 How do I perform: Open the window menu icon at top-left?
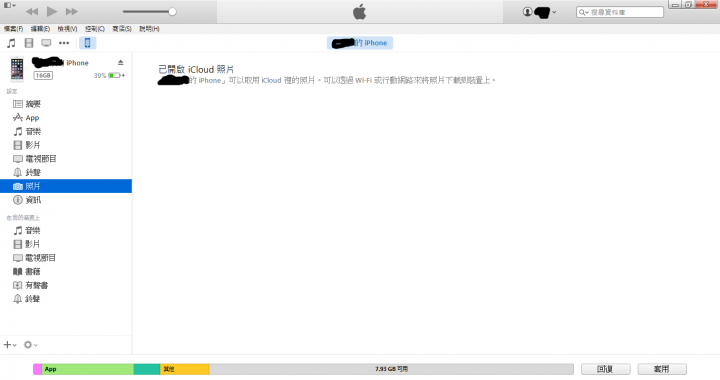coord(10,5)
